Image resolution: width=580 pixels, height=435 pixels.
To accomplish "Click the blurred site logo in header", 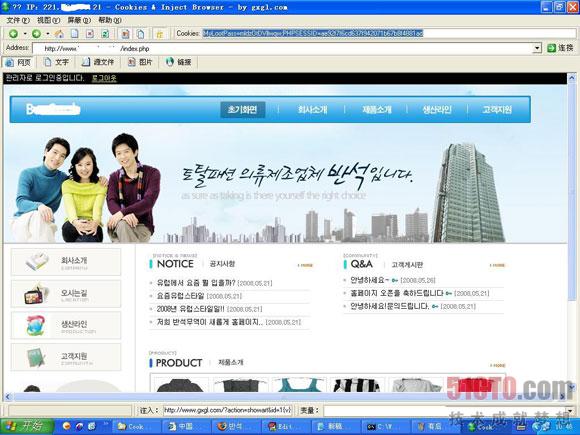I will (x=53, y=109).
